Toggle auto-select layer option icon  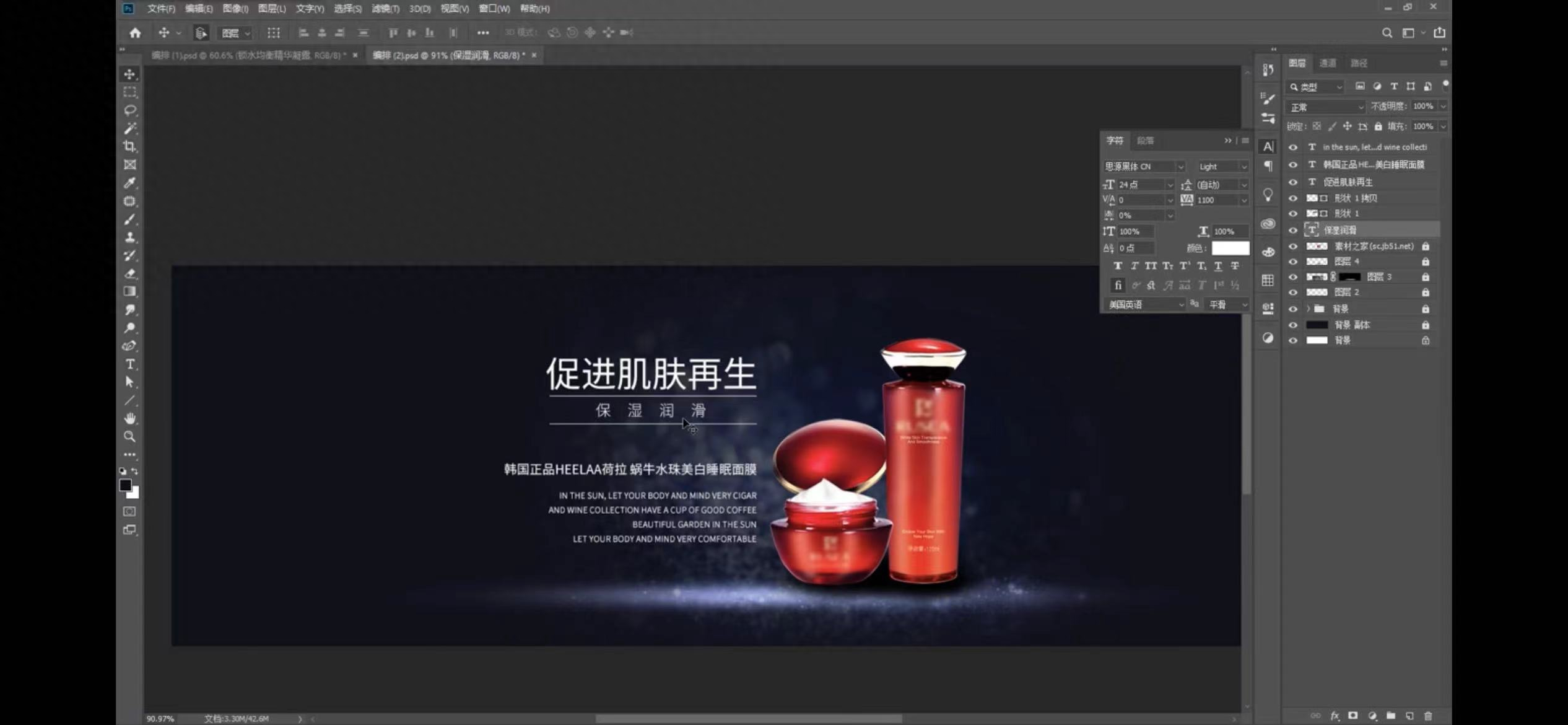point(201,33)
